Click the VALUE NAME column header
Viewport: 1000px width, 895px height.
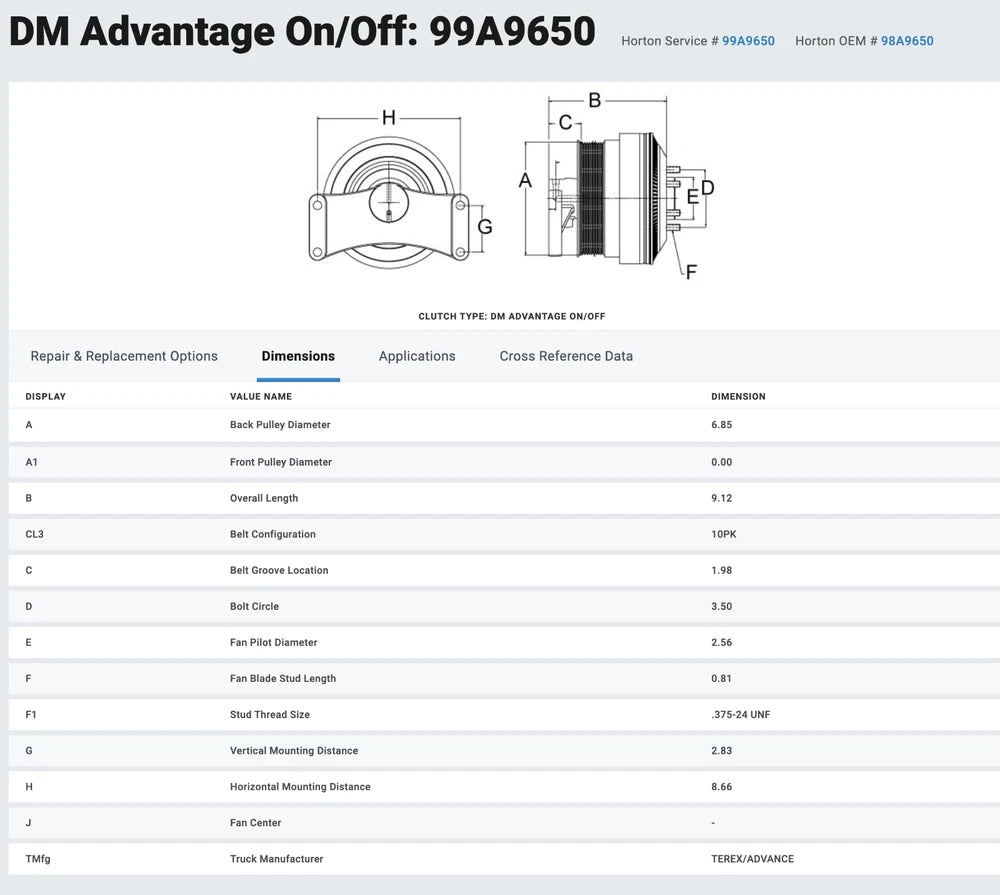pyautogui.click(x=261, y=397)
